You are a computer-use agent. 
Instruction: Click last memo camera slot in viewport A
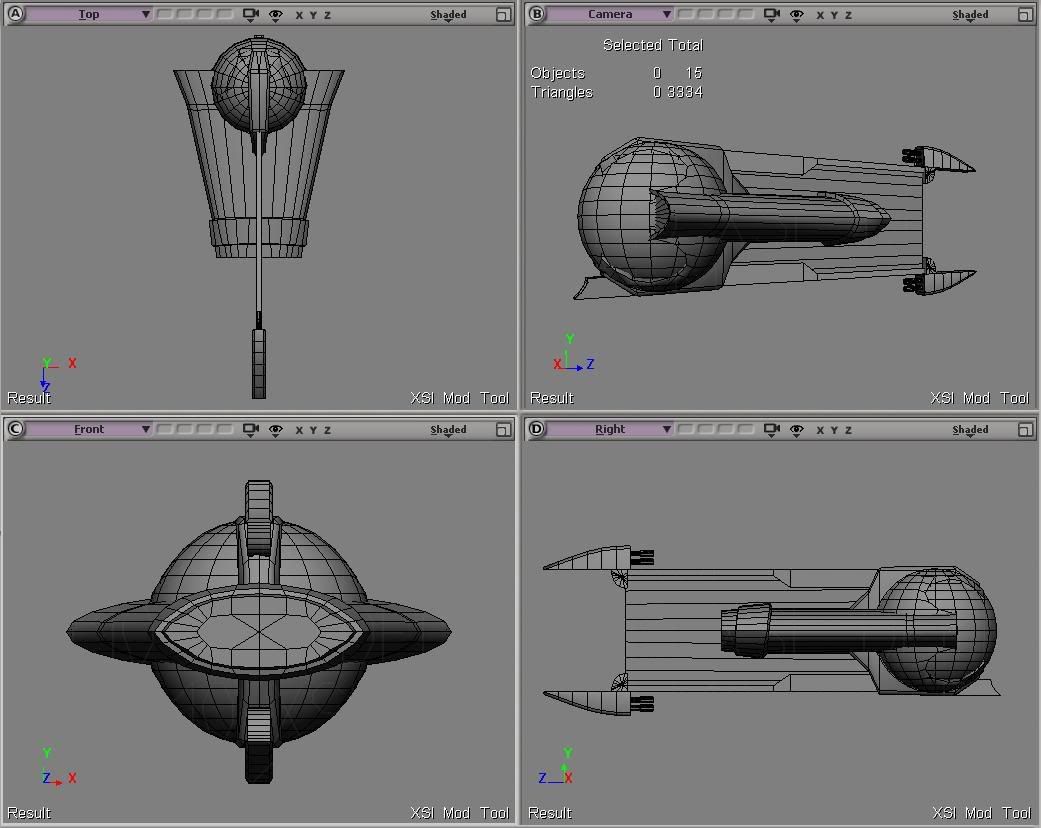click(225, 14)
